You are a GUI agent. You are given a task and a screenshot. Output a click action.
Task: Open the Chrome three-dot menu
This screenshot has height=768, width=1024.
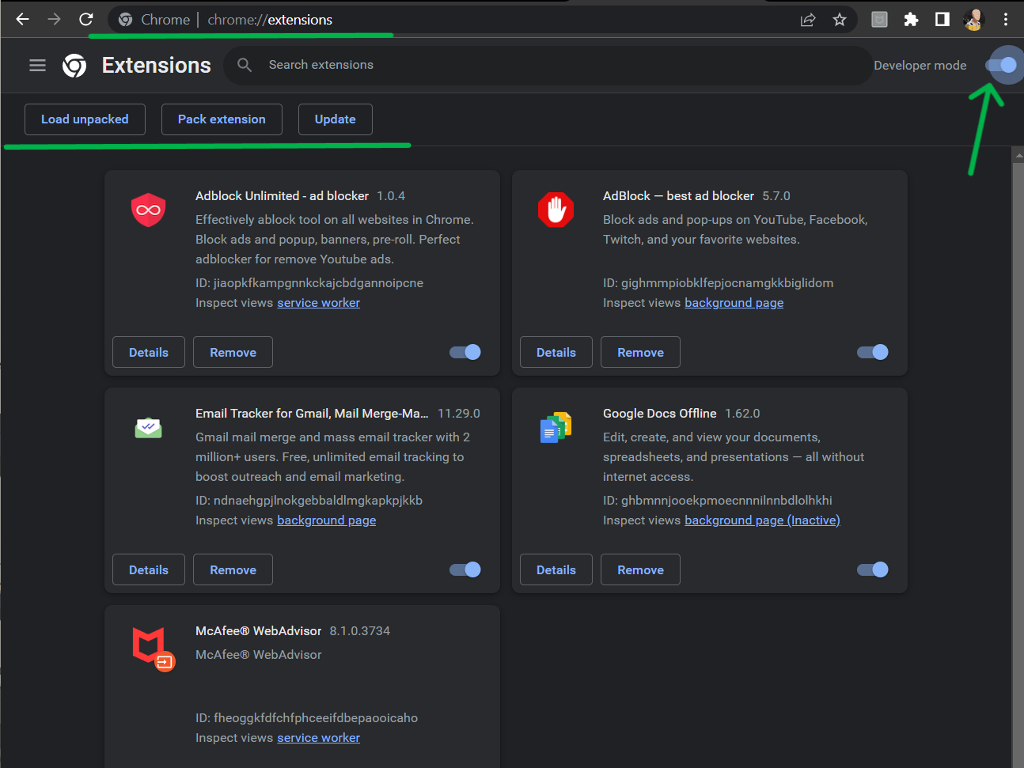coord(1006,20)
